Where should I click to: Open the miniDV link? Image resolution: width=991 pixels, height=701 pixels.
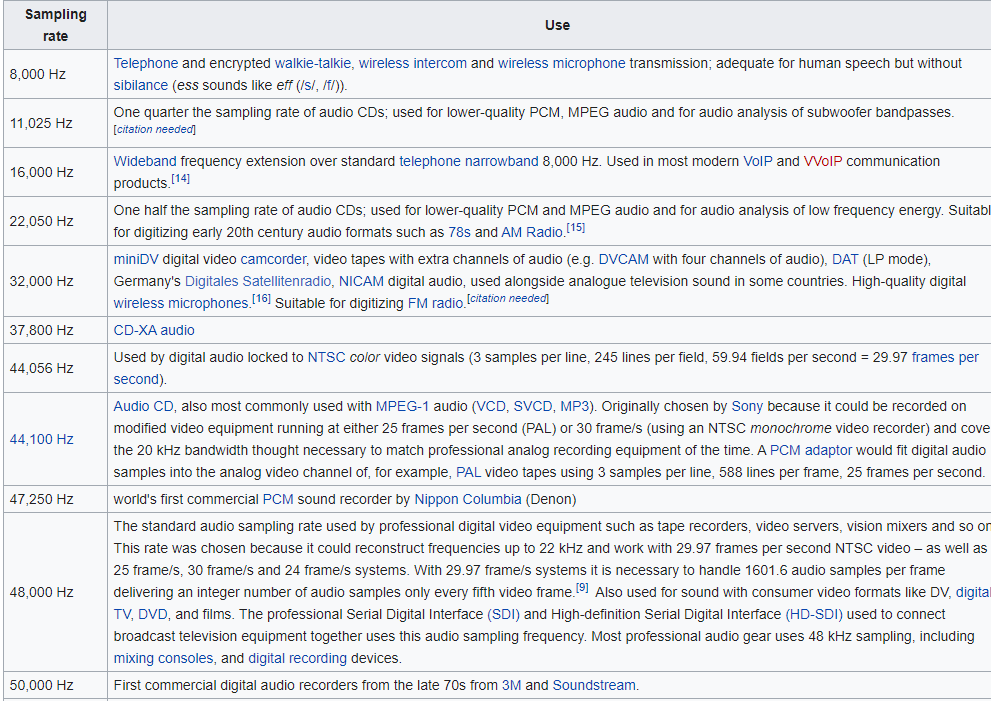136,259
